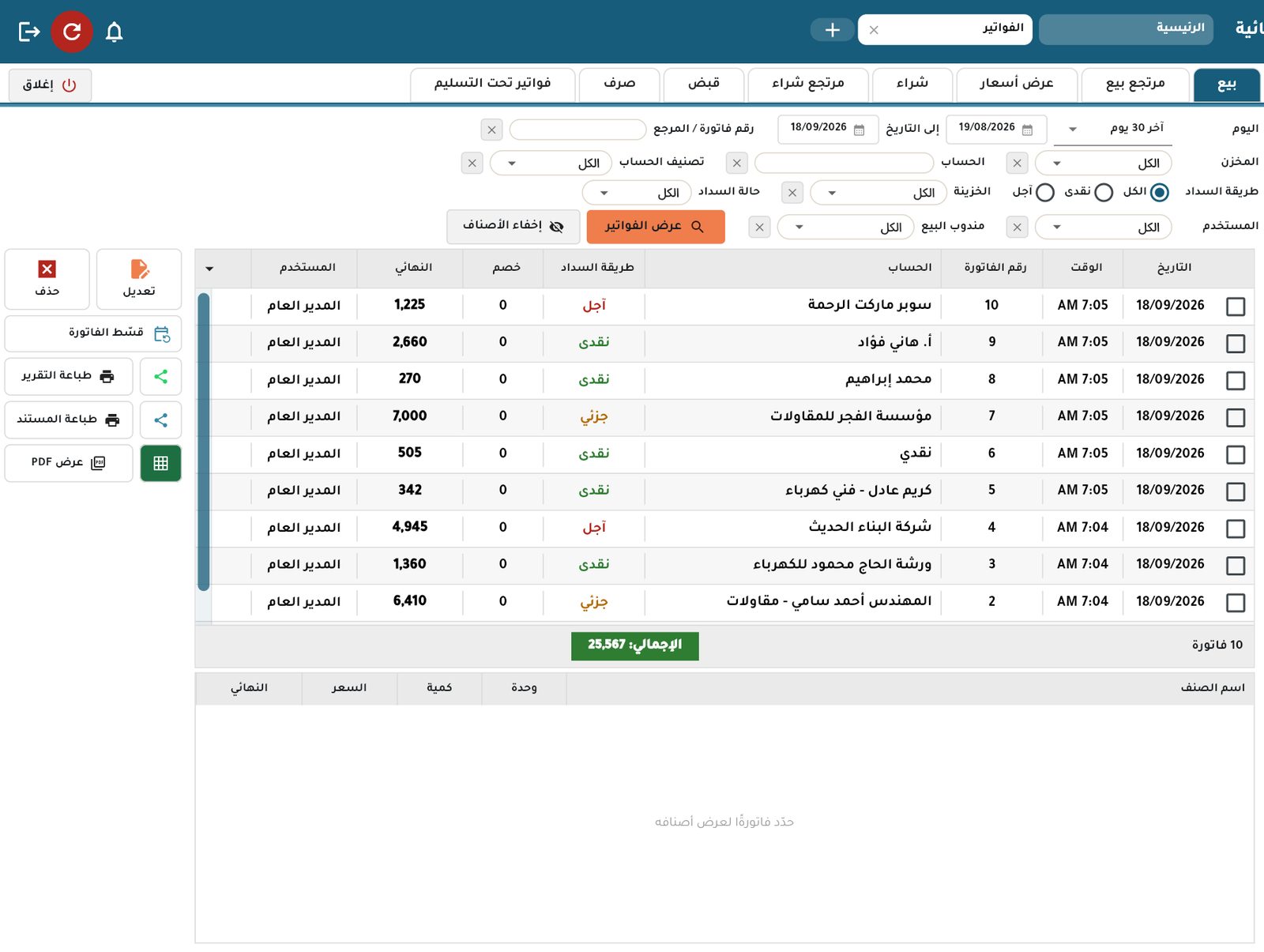Switch to قبض tab
1264x952 pixels.
(x=704, y=85)
